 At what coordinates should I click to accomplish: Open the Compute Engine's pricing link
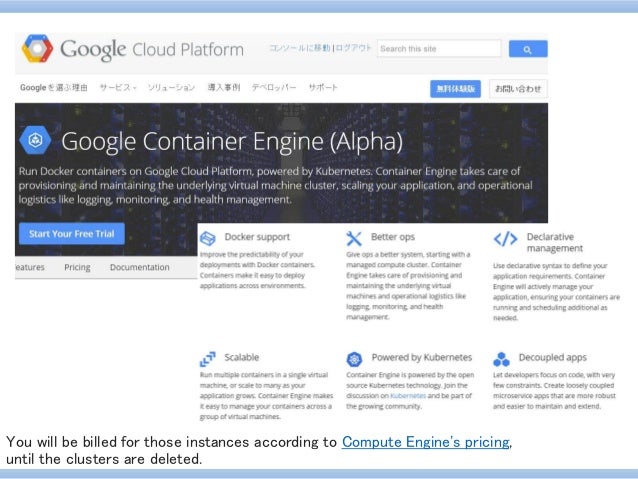[x=426, y=442]
